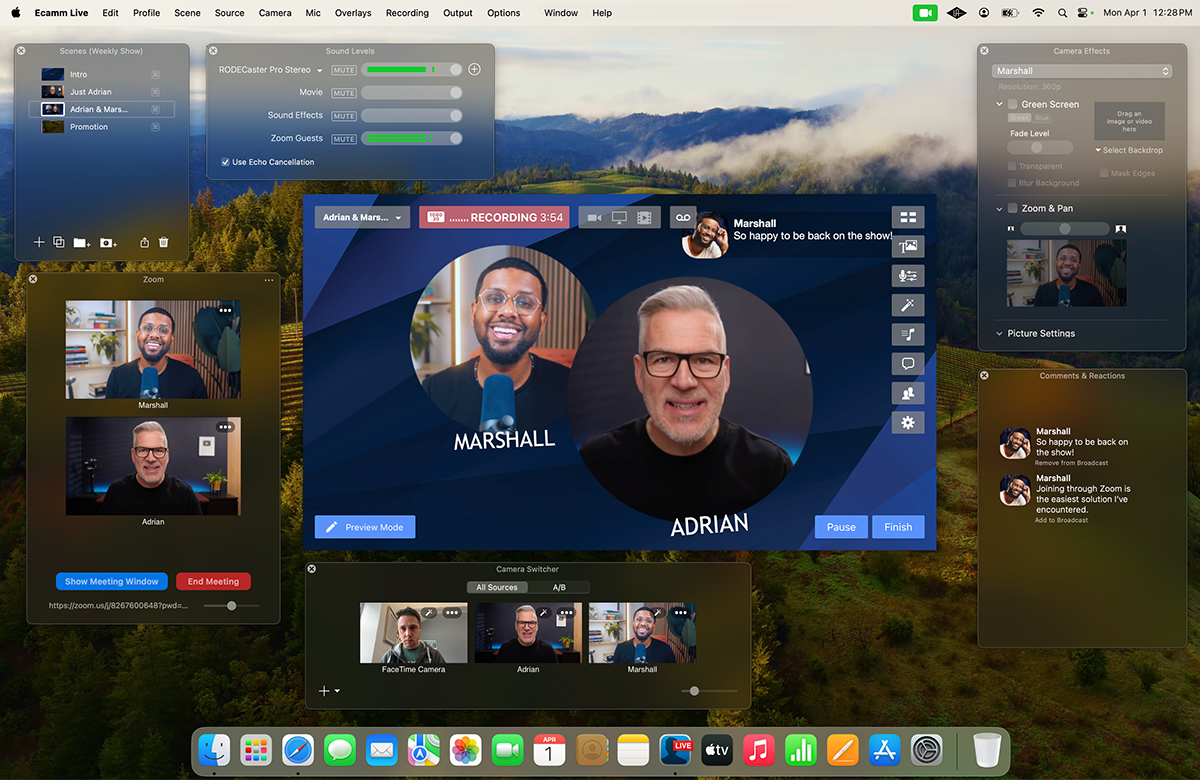The width and height of the screenshot is (1200, 780).
Task: Enable Use Echo Cancellation
Action: point(225,161)
